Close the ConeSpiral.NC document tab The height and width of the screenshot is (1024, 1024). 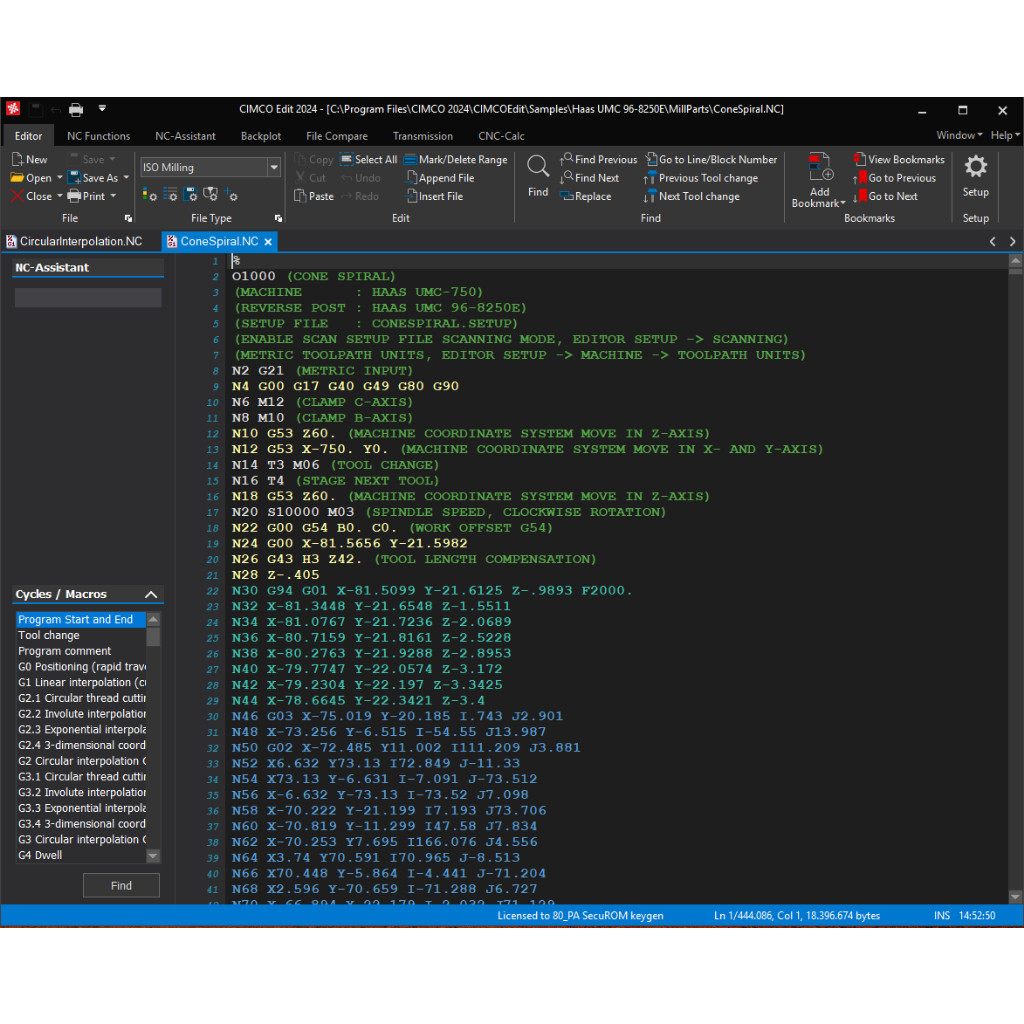[x=268, y=242]
